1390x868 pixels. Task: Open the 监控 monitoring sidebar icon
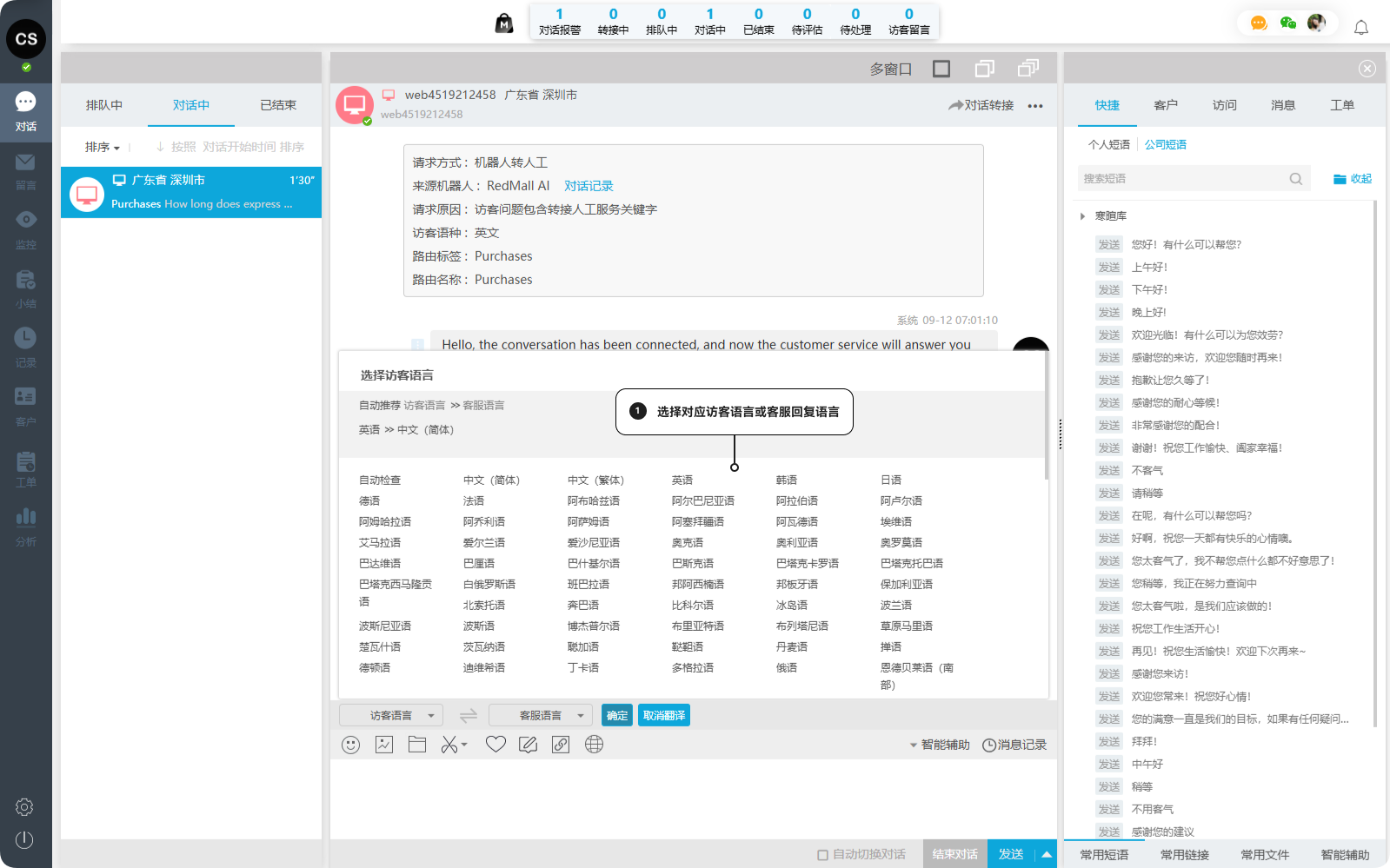[x=25, y=228]
